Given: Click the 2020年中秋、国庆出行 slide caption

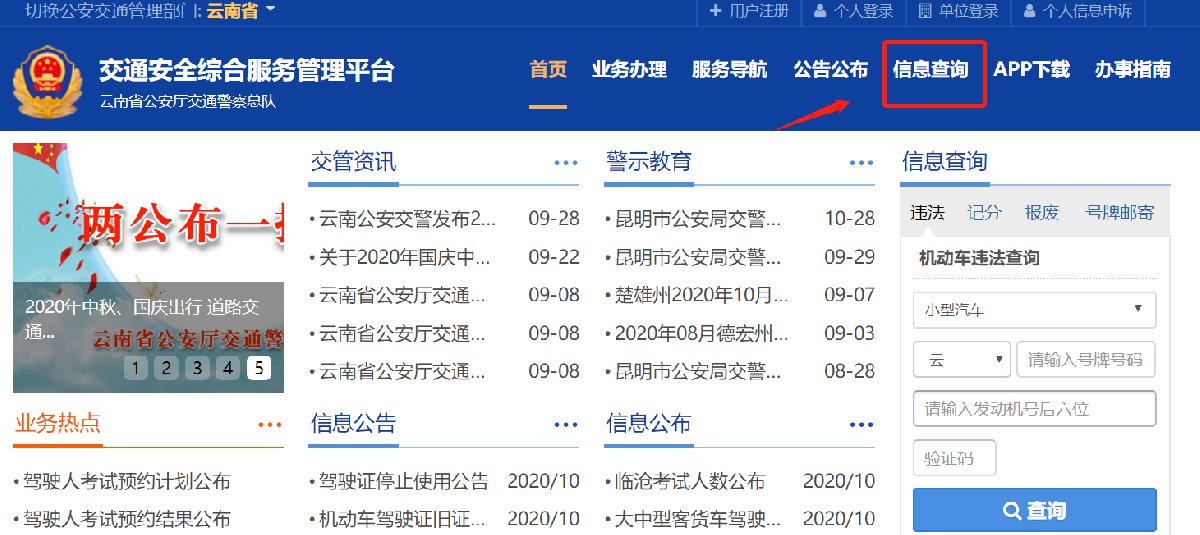Looking at the screenshot, I should (x=142, y=318).
